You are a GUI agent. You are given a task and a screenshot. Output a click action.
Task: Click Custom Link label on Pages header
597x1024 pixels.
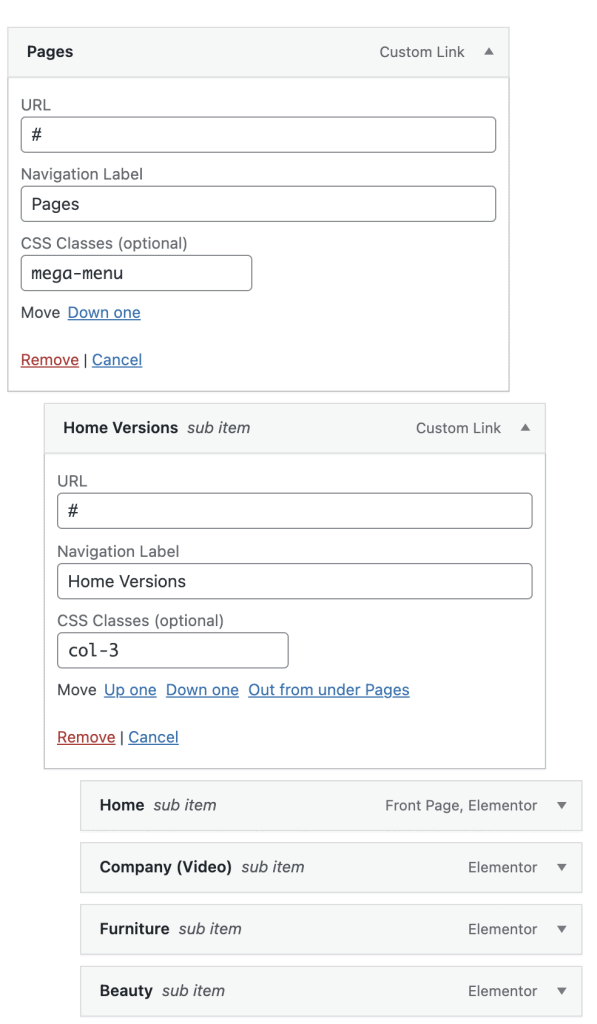point(422,52)
